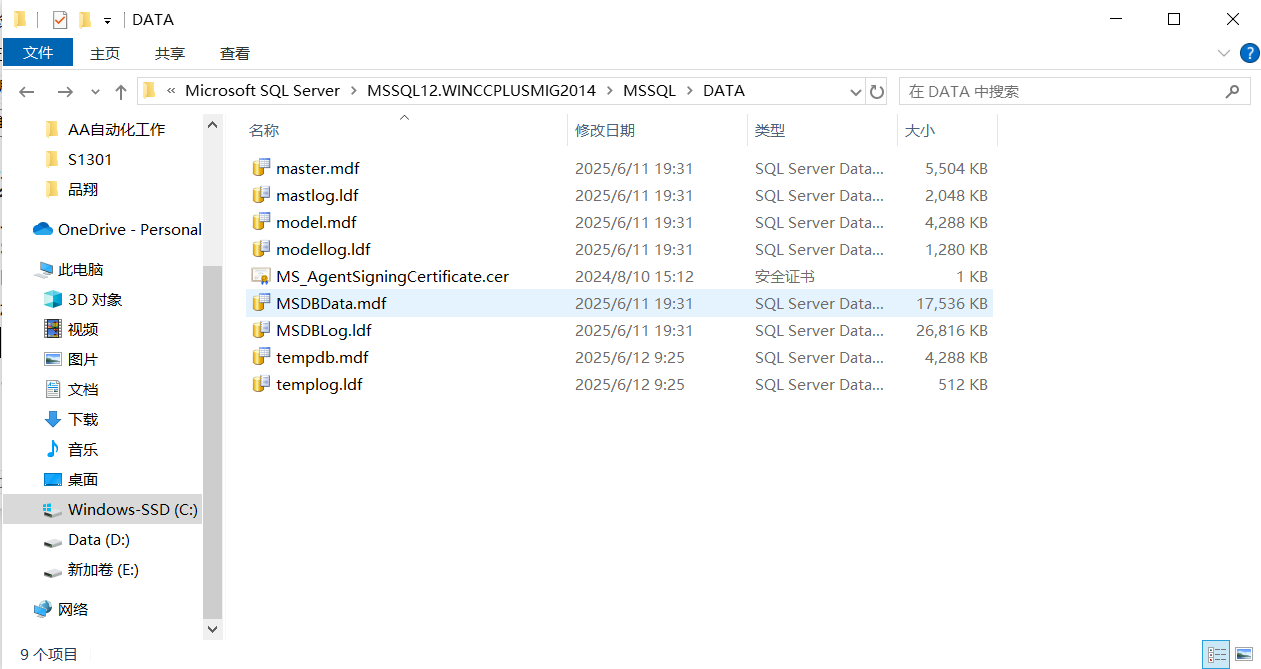Click the 26,816 KB size of MSDBLog.ldf
1261x669 pixels.
(x=952, y=330)
